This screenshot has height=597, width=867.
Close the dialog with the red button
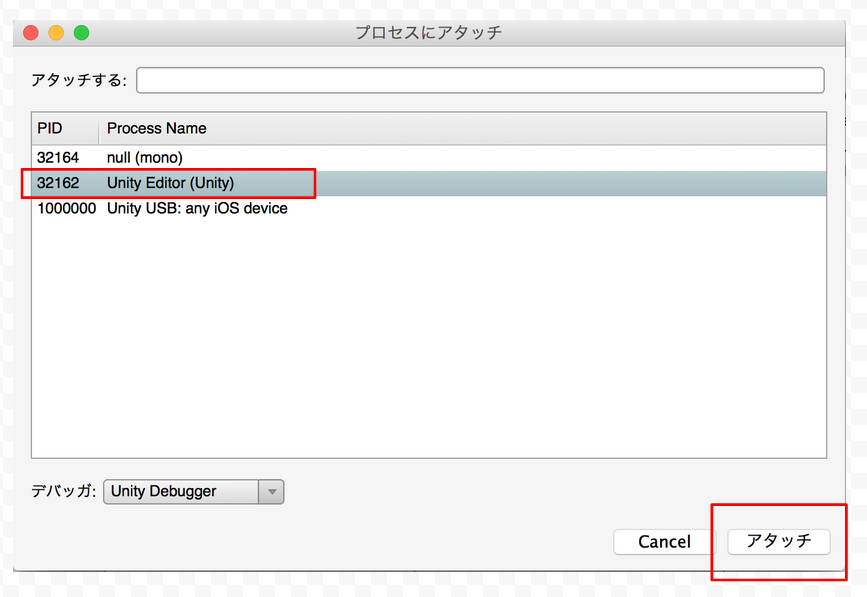click(x=31, y=33)
